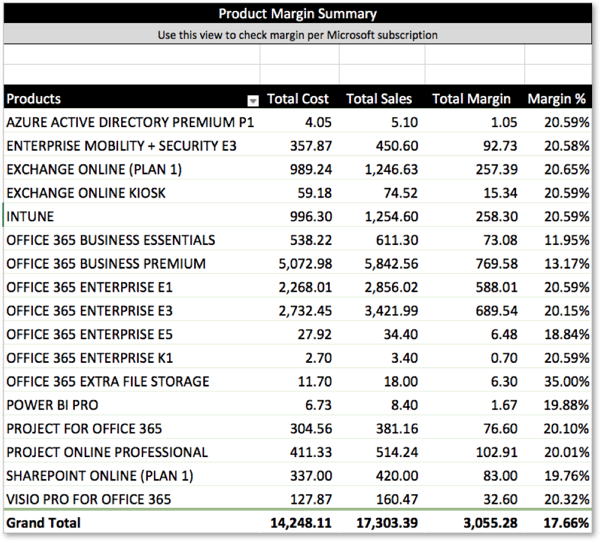600x541 pixels.
Task: Select the INTUNE product cell
Action: point(30,217)
